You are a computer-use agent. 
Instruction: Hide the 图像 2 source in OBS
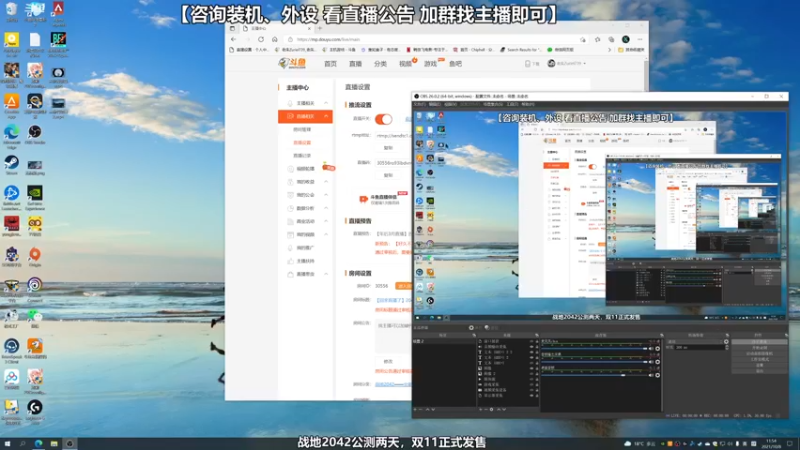pos(532,373)
